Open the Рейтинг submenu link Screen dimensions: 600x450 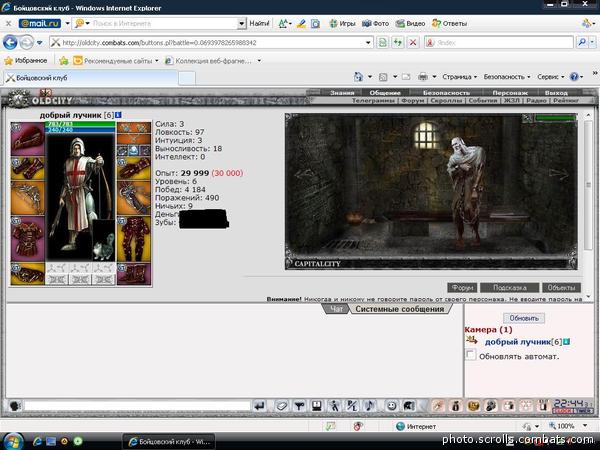pyautogui.click(x=566, y=100)
